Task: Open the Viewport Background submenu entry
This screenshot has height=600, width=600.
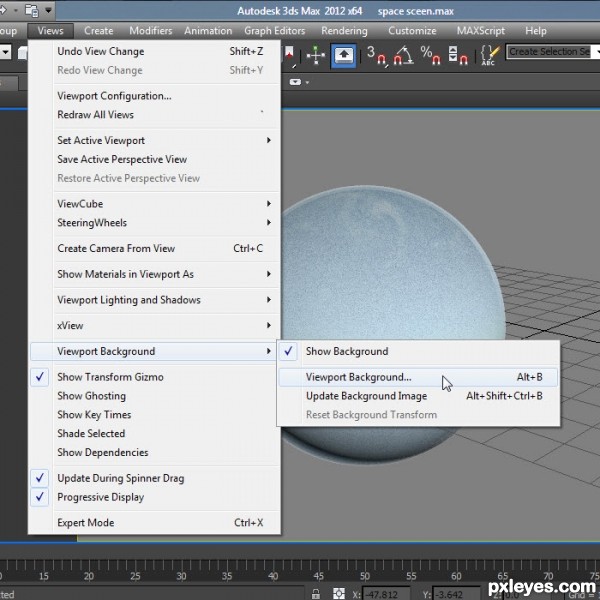Action: [155, 351]
